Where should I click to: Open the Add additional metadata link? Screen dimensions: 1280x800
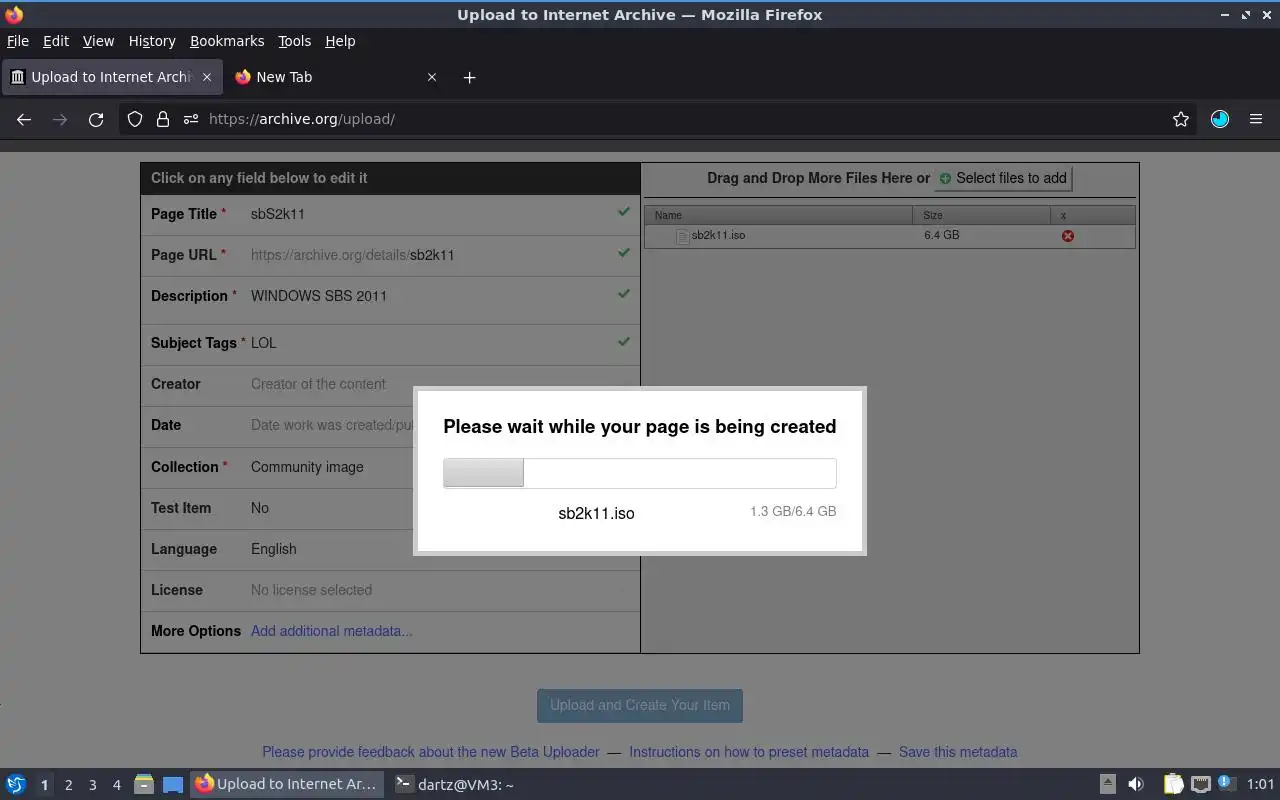click(x=332, y=631)
